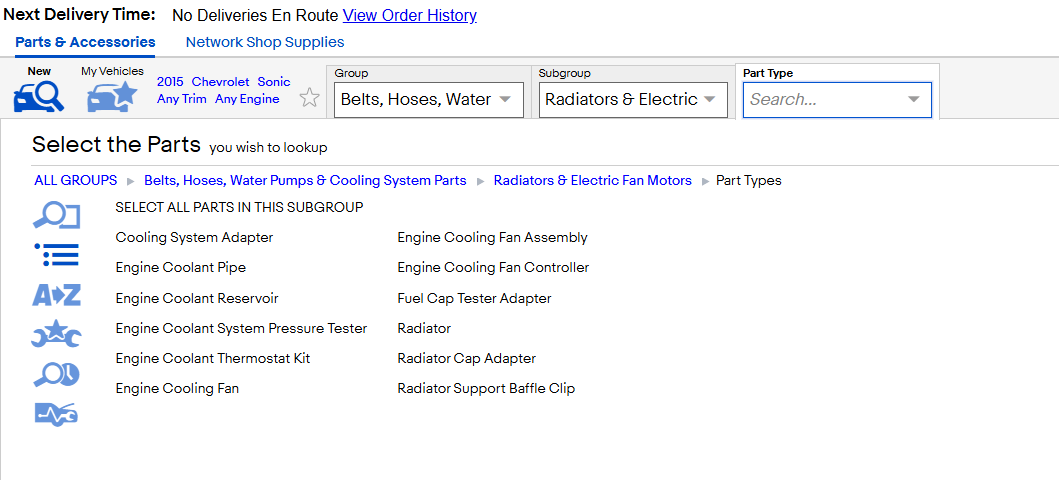Click the magnifier parts lookup sidebar icon
The width and height of the screenshot is (1059, 480).
pos(57,216)
